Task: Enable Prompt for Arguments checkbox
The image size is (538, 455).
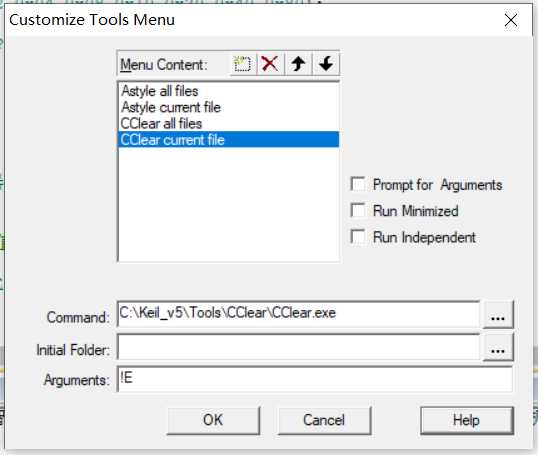Action: click(x=358, y=185)
